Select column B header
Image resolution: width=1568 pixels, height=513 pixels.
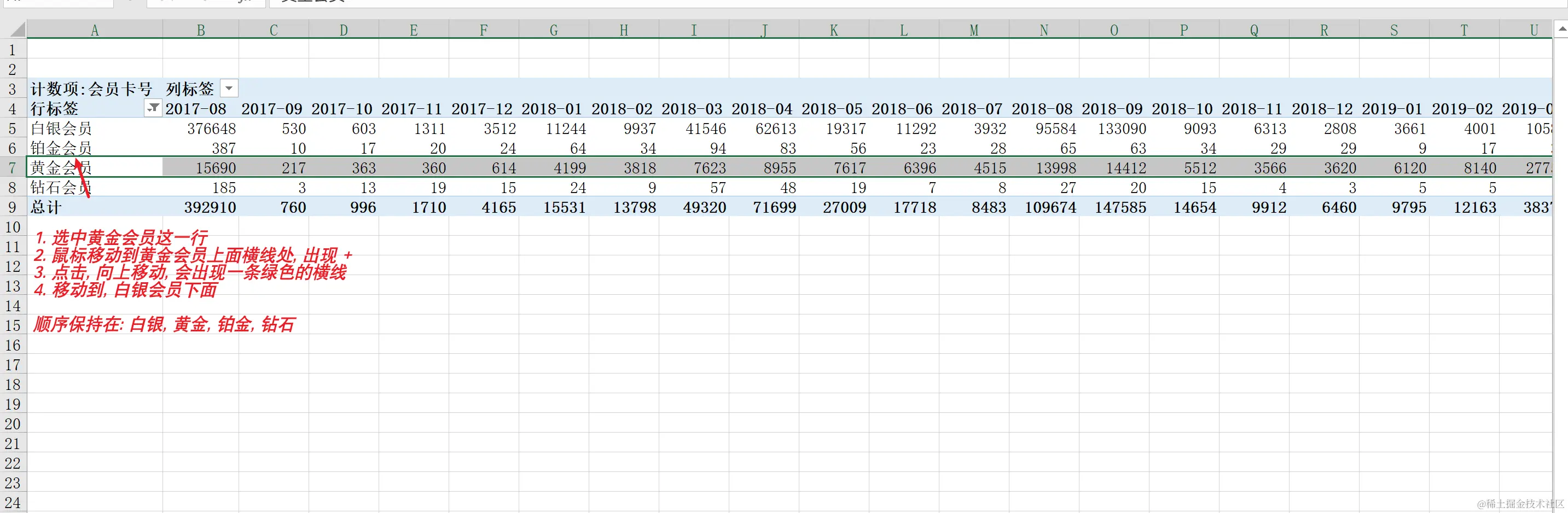pyautogui.click(x=201, y=30)
